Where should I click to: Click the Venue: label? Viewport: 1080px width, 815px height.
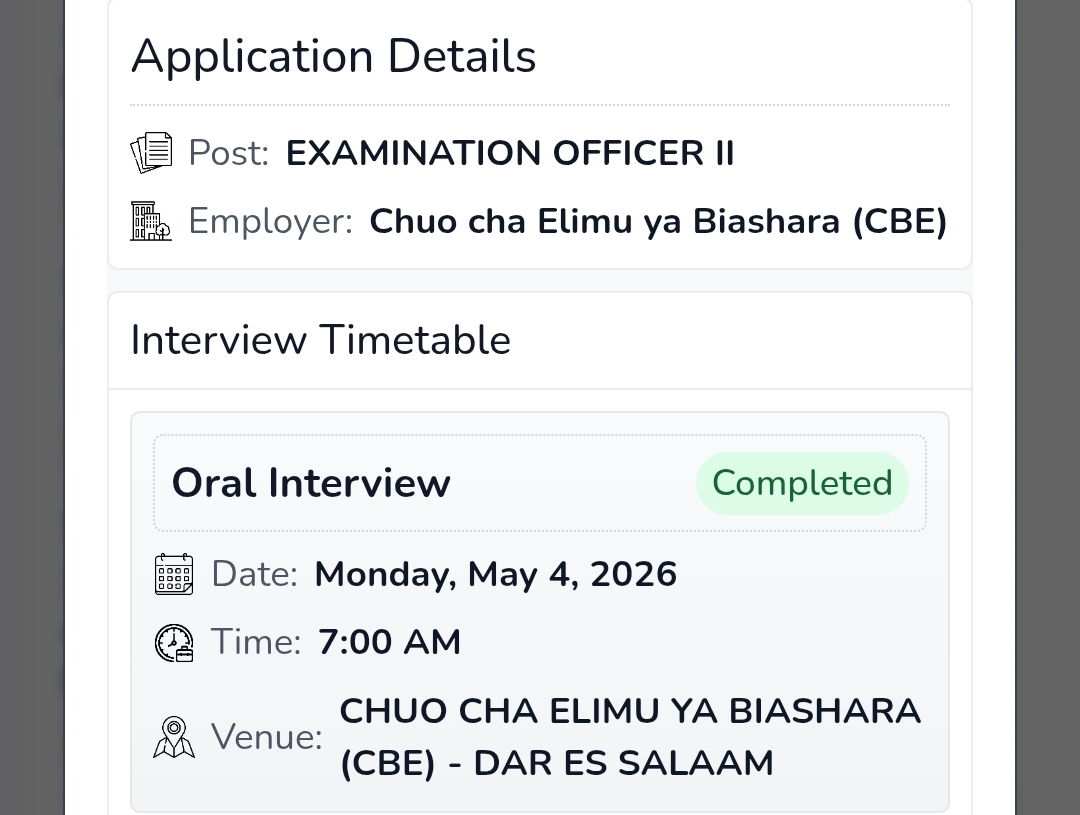[x=267, y=737]
